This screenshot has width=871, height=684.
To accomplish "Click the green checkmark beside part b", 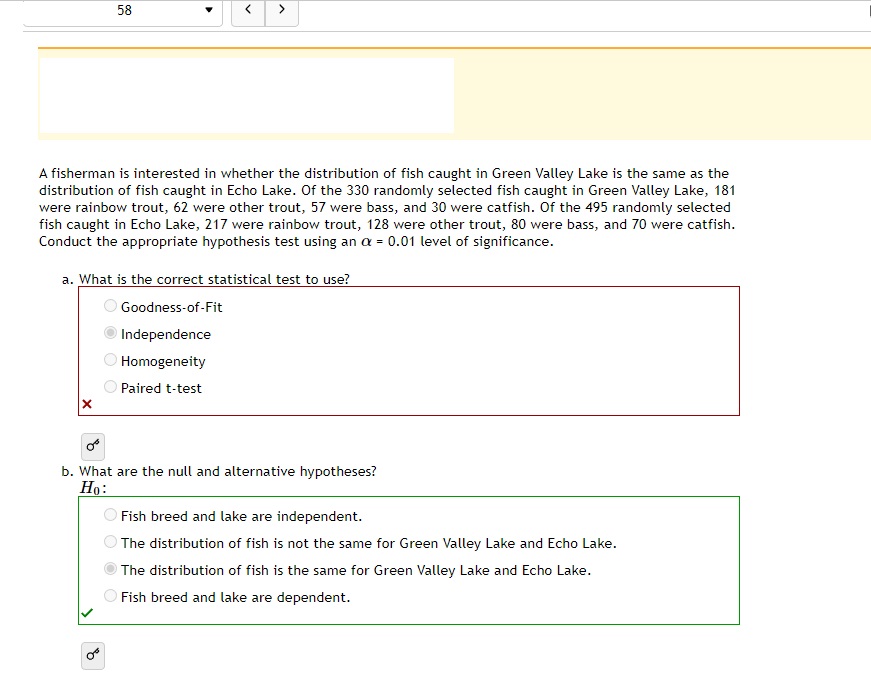I will 87,613.
